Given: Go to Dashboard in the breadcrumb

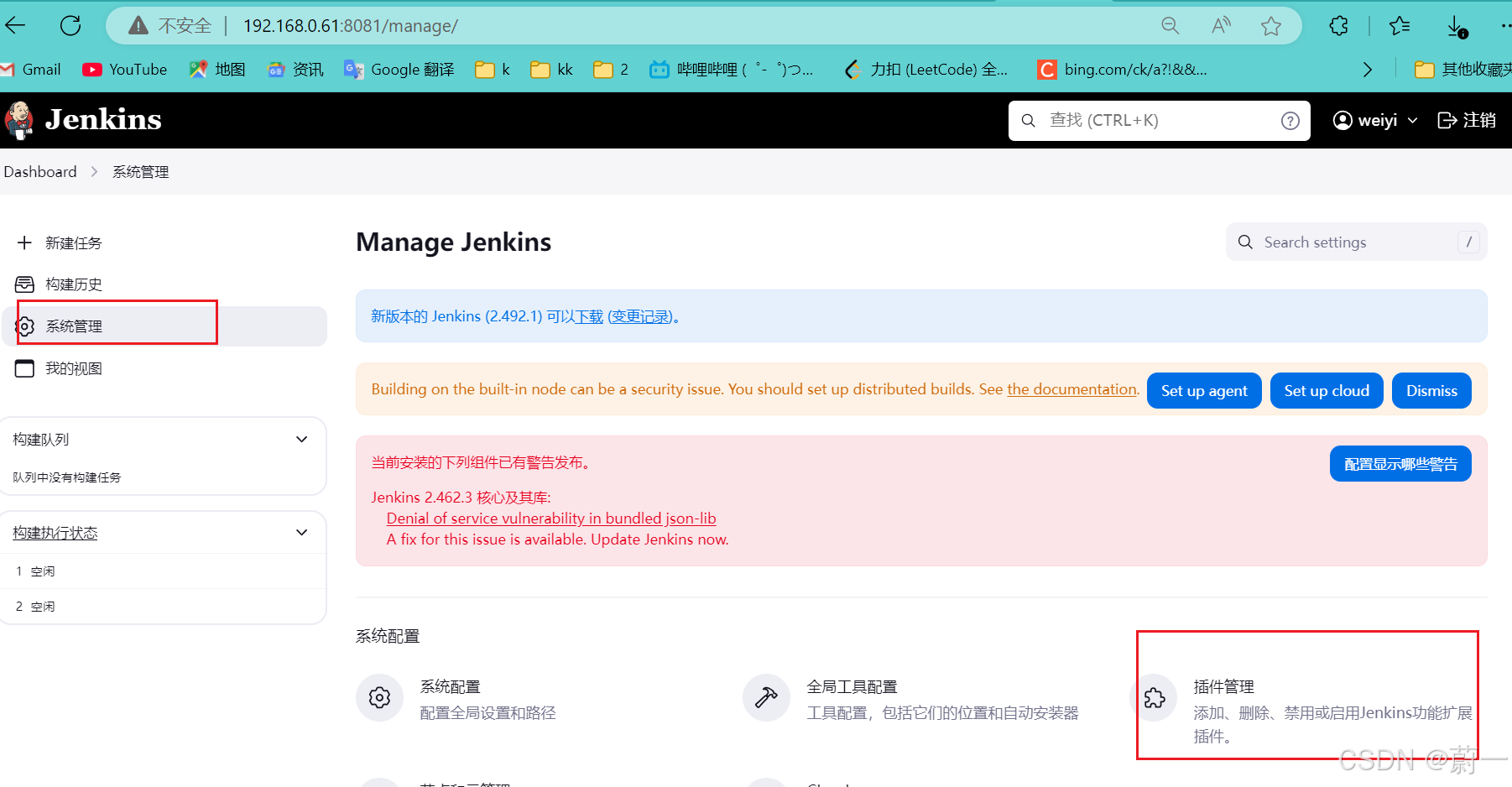Looking at the screenshot, I should [40, 172].
